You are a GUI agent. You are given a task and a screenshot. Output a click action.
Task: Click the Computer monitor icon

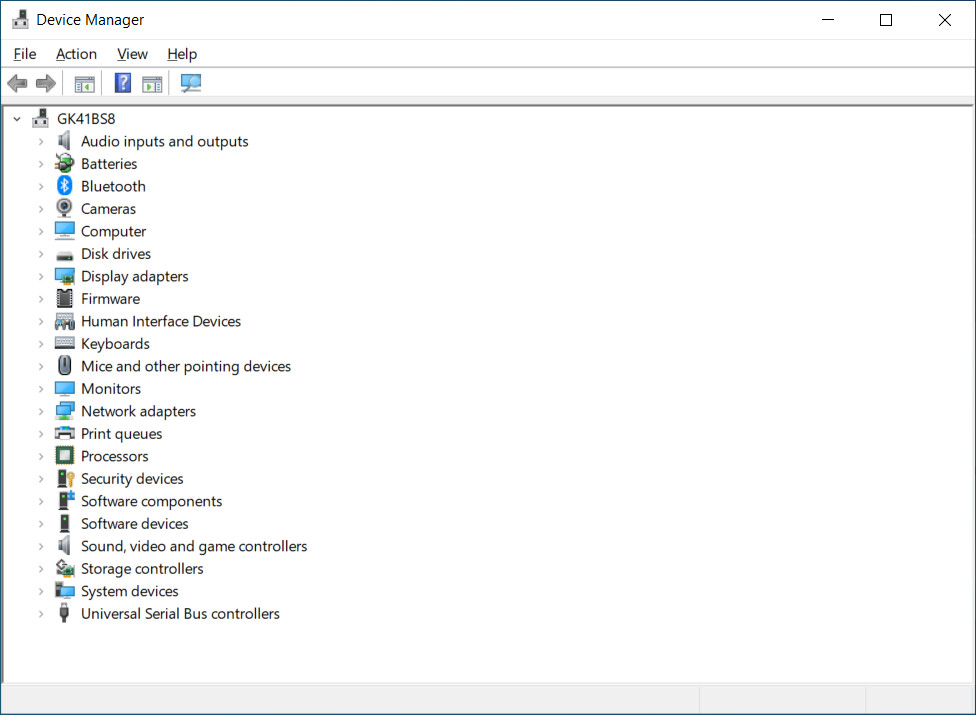click(x=64, y=231)
